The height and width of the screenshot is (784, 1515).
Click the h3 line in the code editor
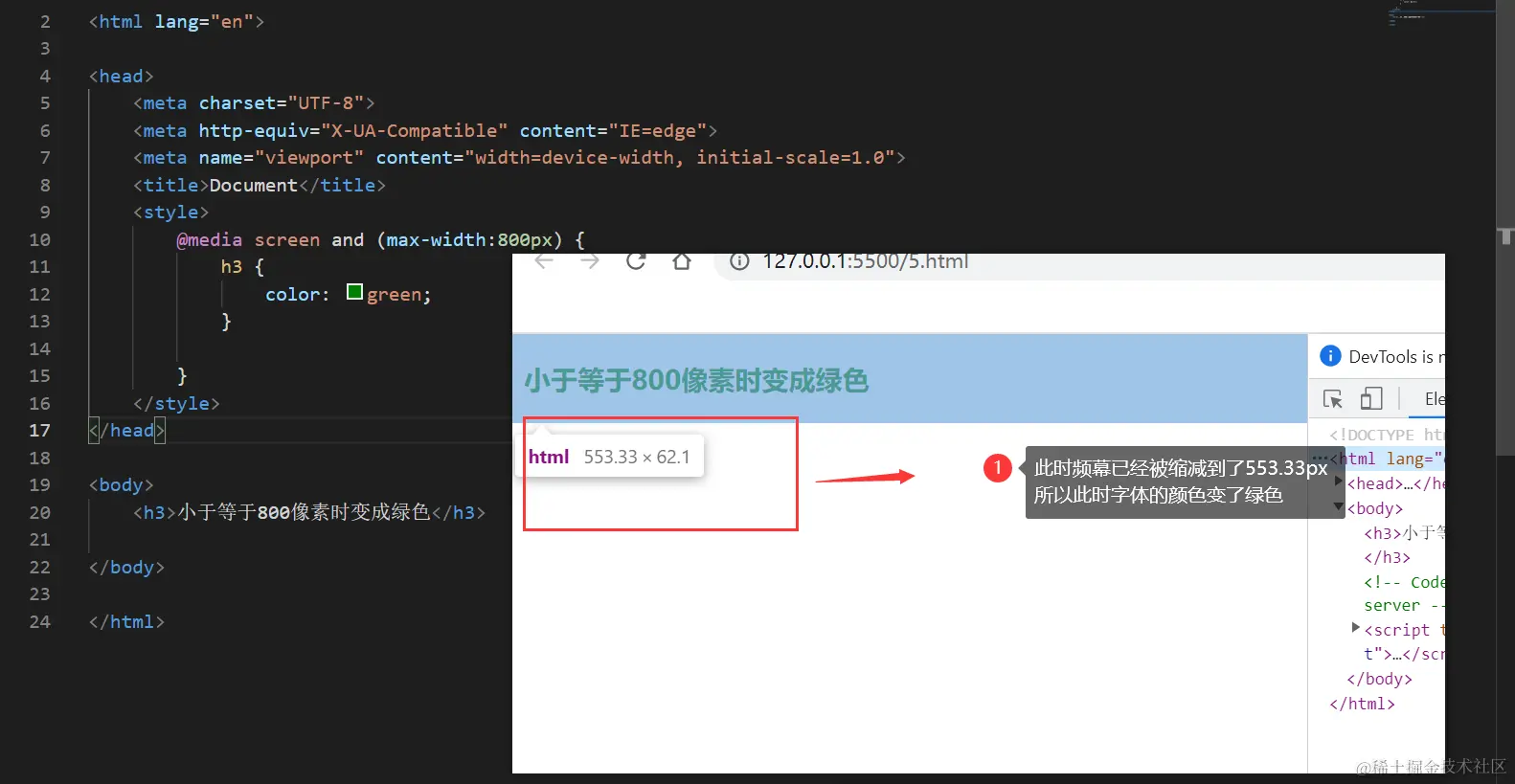[x=309, y=513]
